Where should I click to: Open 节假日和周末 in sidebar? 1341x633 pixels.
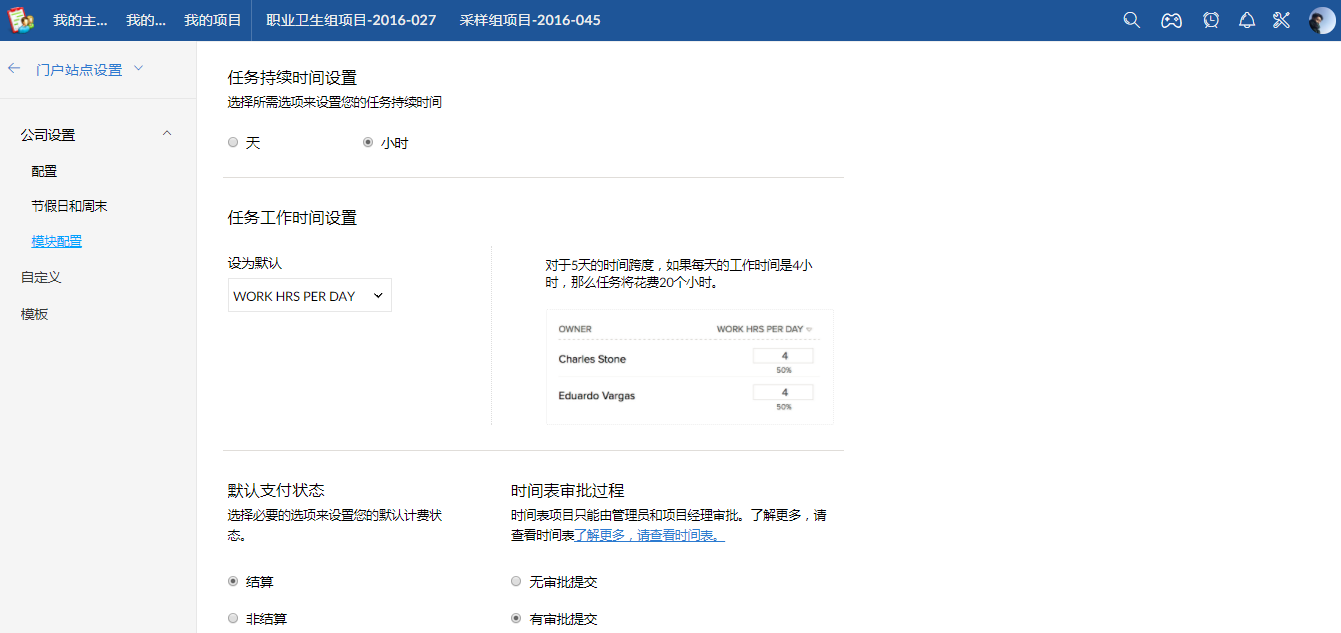[69, 206]
